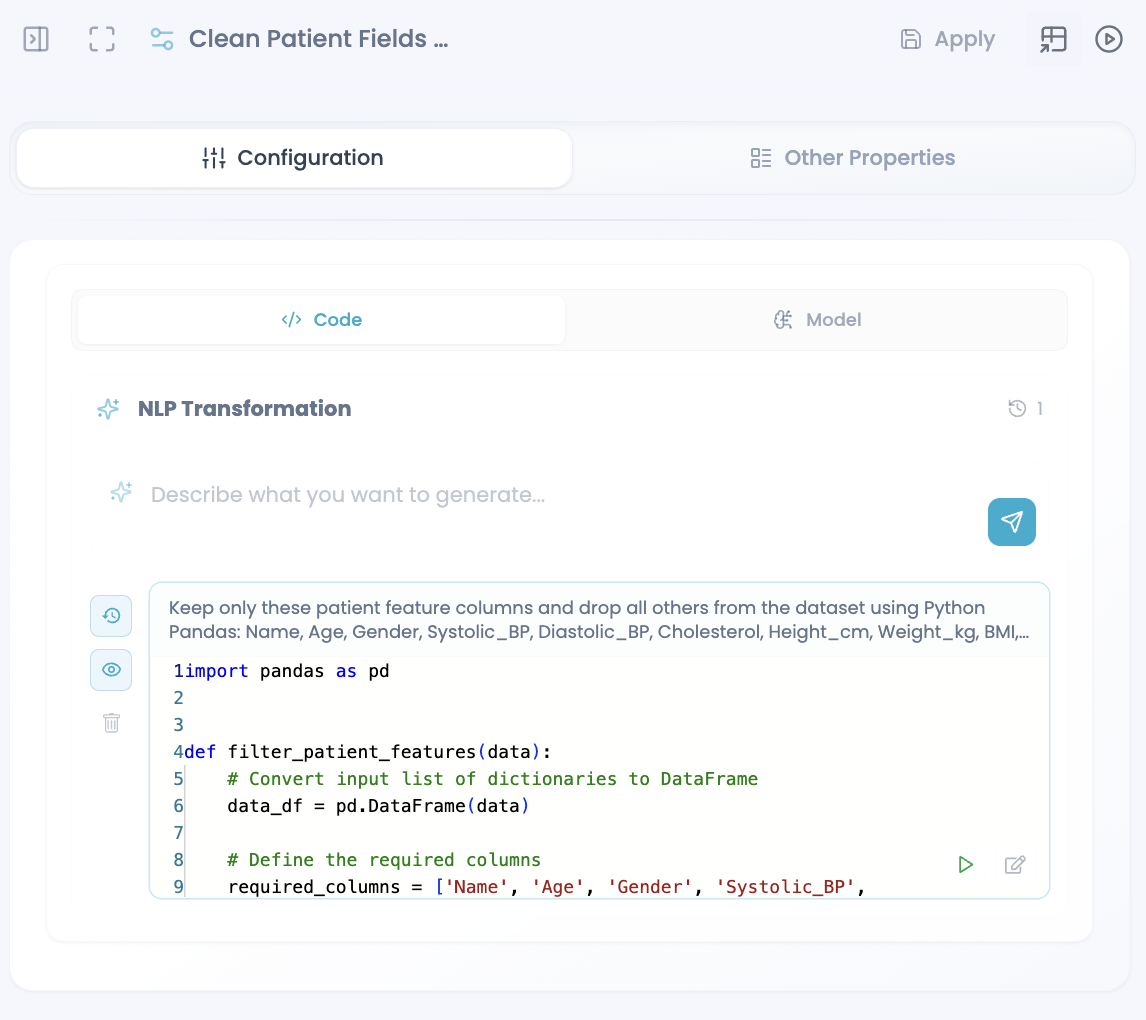Edit the generated code
The image size is (1146, 1020).
(x=1015, y=864)
